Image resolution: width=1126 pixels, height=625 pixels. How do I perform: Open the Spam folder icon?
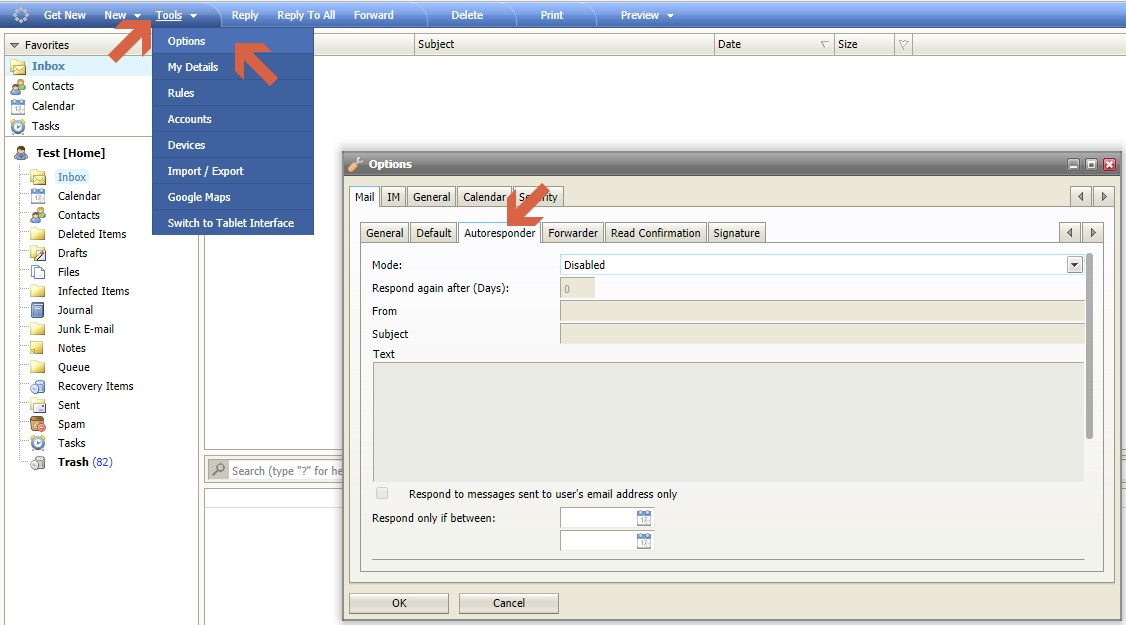coord(38,424)
